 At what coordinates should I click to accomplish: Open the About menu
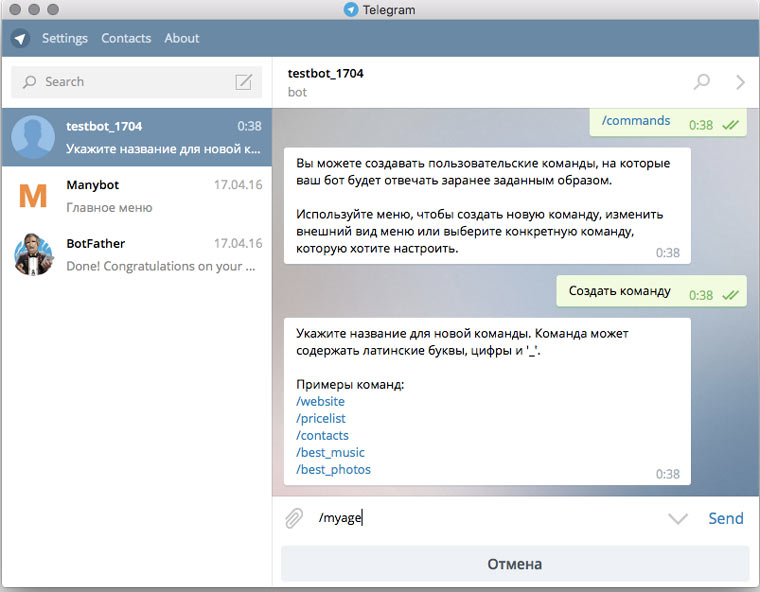point(182,38)
